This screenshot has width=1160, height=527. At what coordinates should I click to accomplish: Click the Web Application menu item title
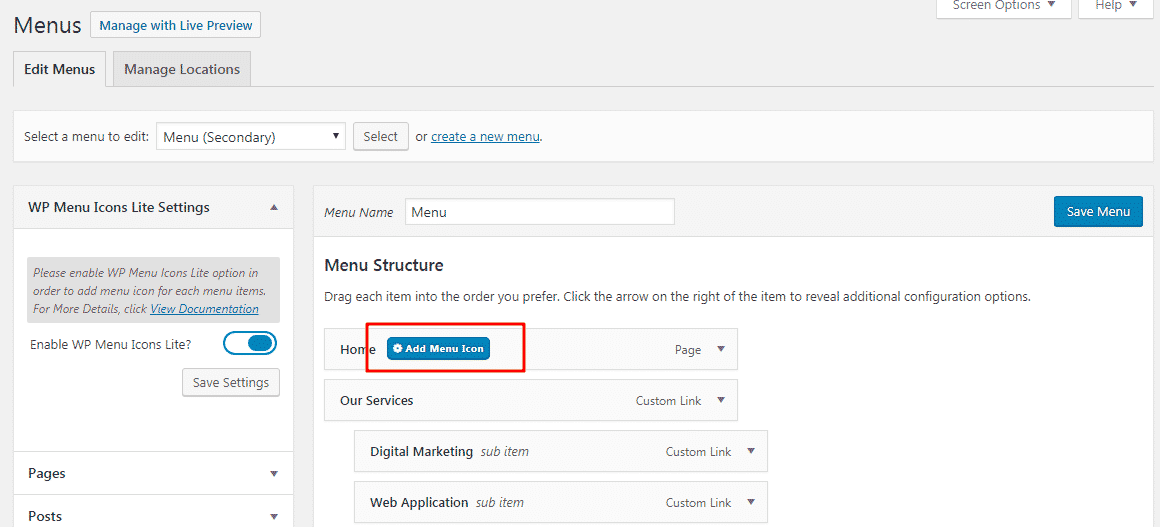(419, 502)
